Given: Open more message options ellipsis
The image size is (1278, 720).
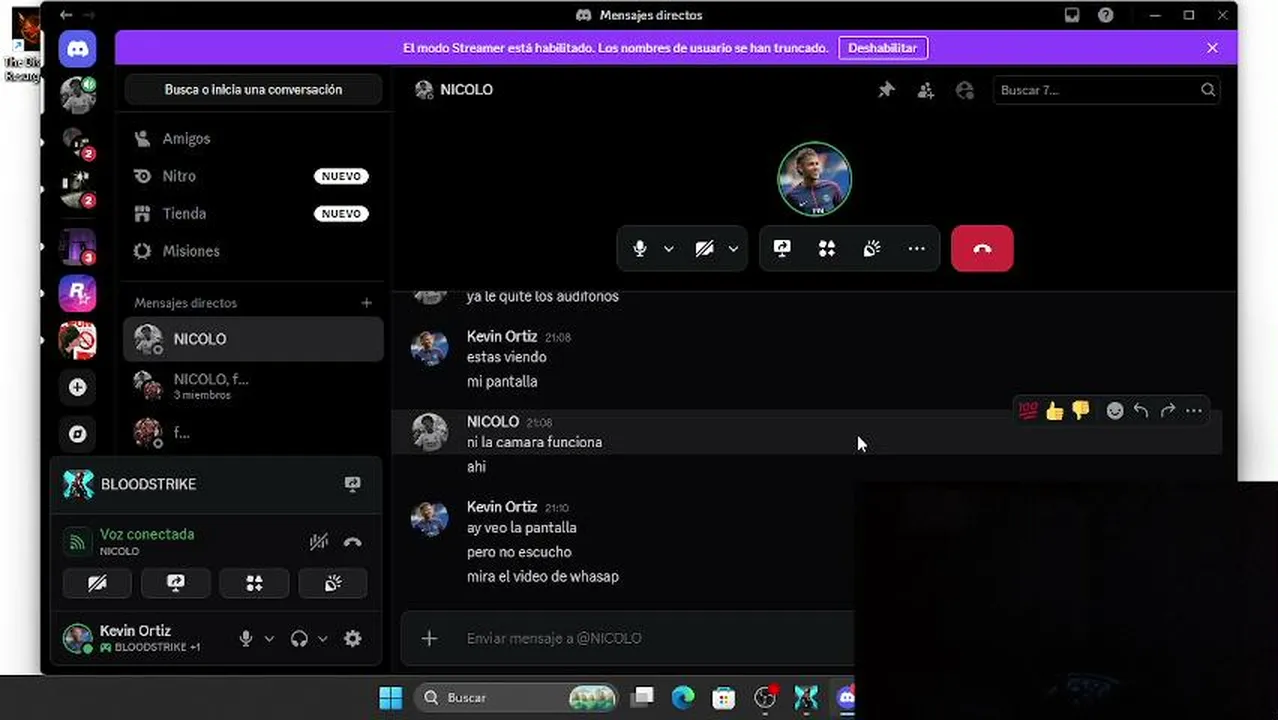Looking at the screenshot, I should (1193, 410).
